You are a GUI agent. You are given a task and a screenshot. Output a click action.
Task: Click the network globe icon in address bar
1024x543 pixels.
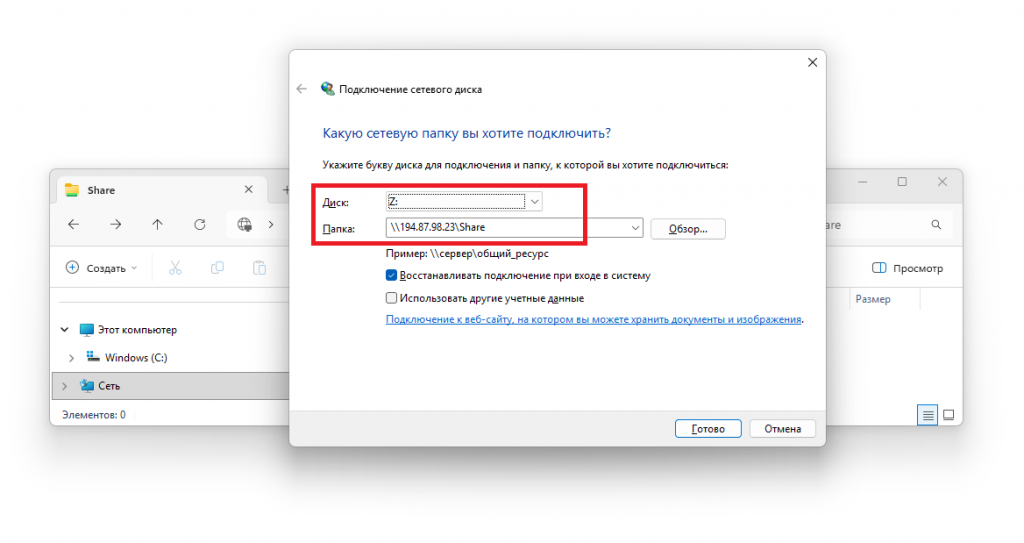tap(245, 225)
